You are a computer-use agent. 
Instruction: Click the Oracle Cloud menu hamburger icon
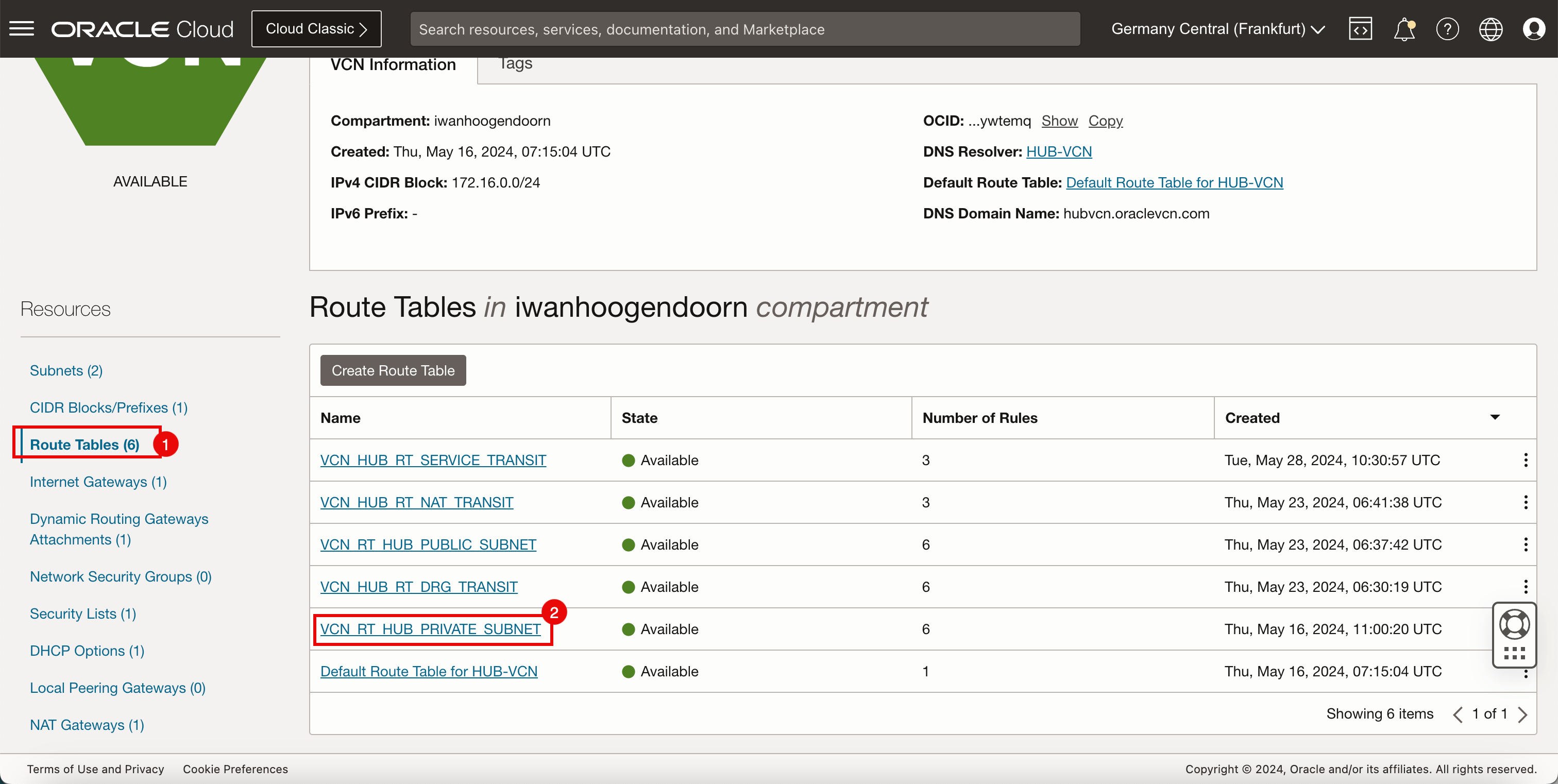[22, 28]
